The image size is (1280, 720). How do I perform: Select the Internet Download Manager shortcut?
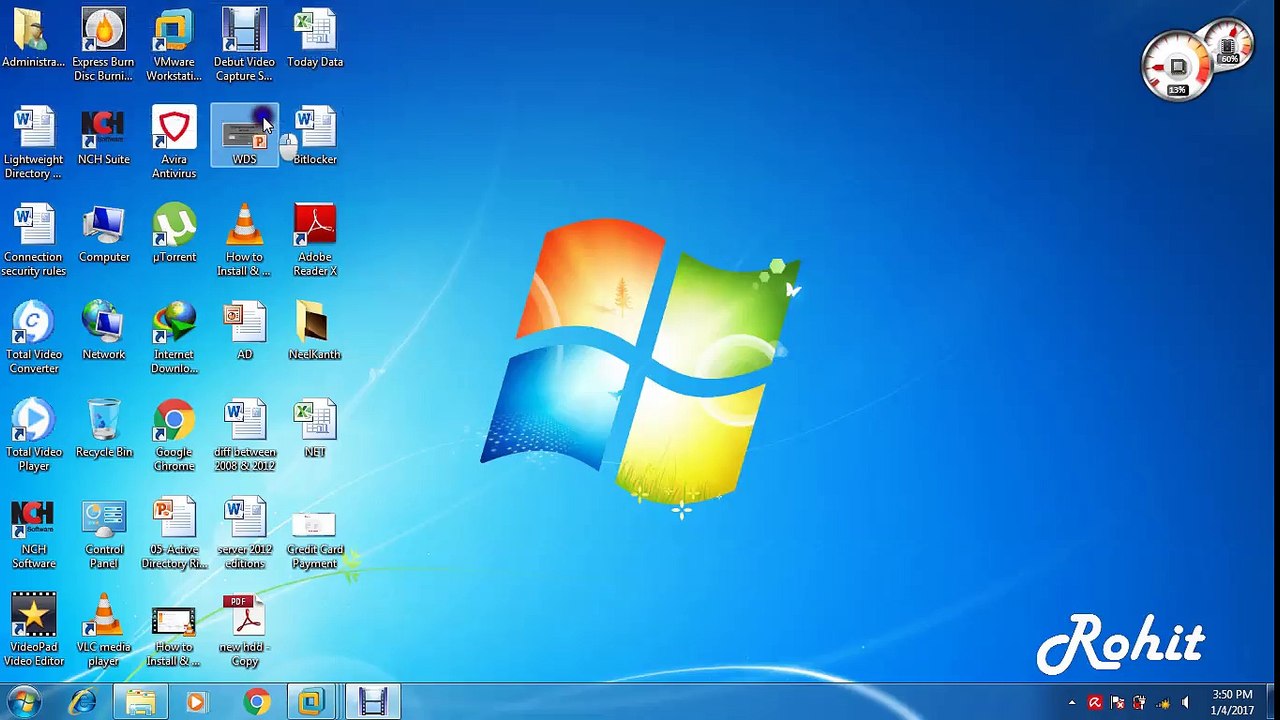pyautogui.click(x=174, y=338)
